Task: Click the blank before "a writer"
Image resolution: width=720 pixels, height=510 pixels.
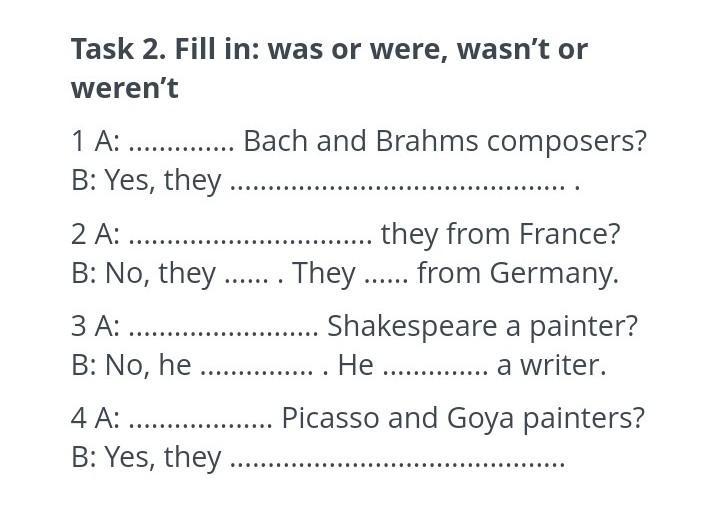Action: click(436, 374)
